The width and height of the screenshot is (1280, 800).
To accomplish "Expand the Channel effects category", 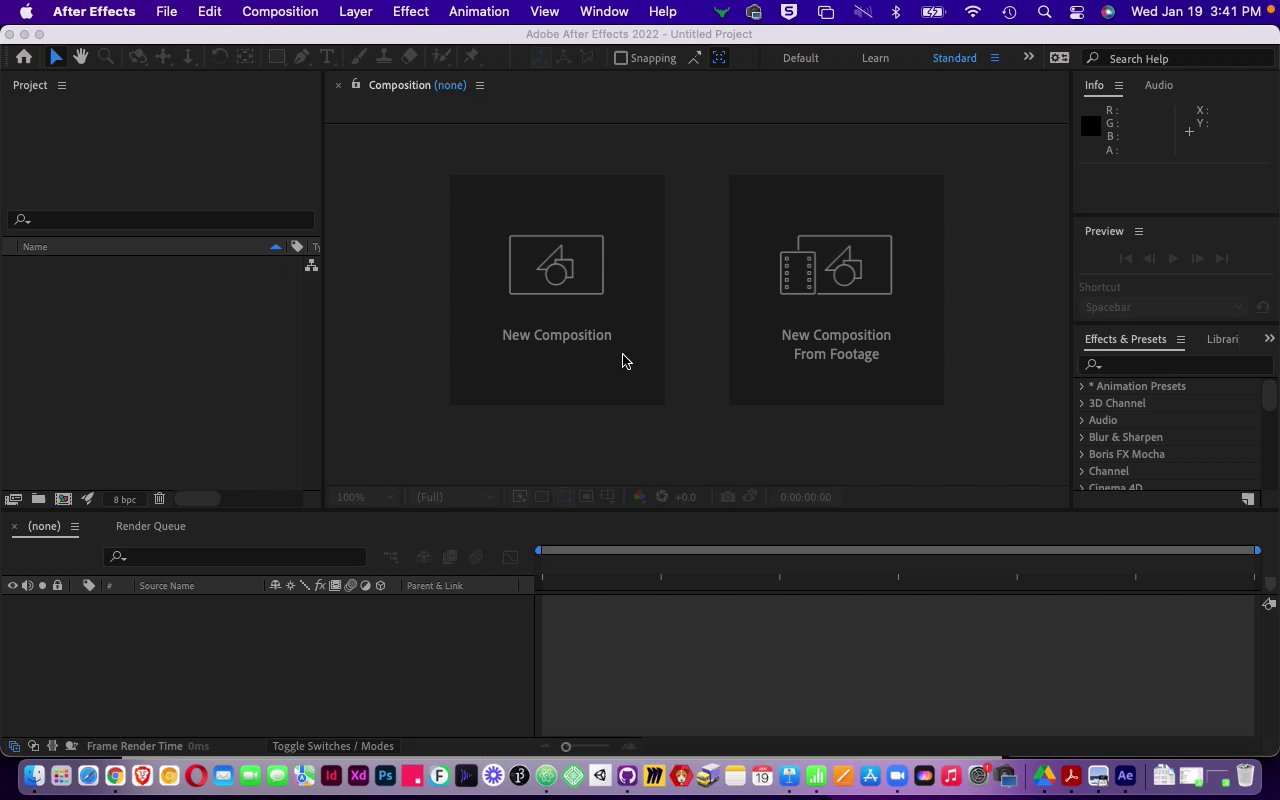I will coord(1081,471).
